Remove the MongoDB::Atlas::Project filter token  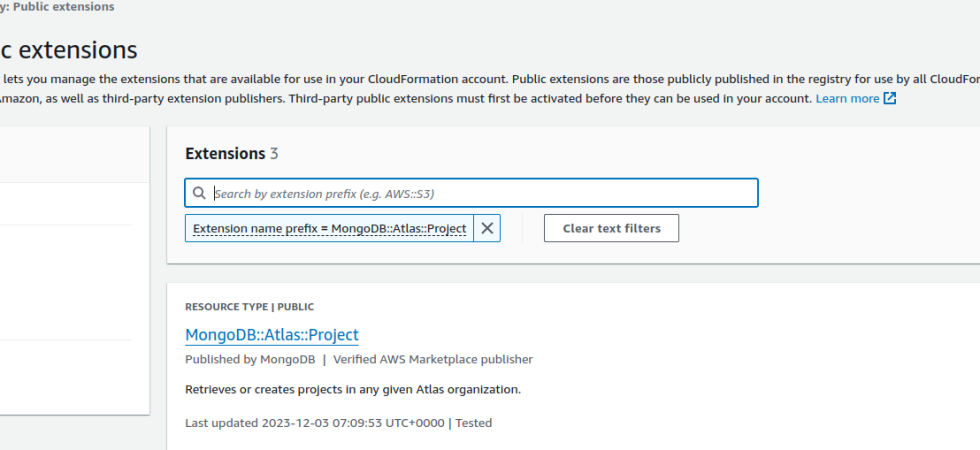(487, 228)
